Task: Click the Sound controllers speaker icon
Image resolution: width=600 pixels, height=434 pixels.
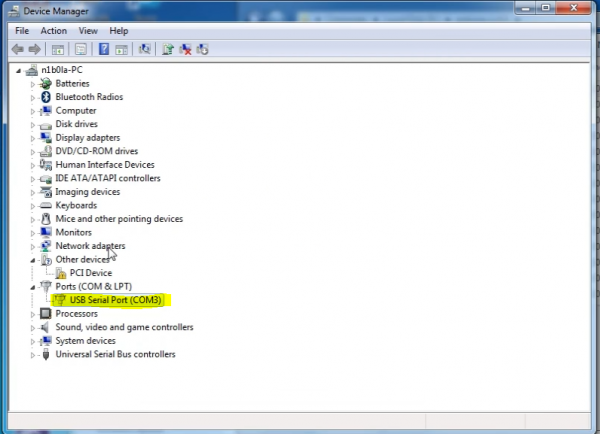Action: click(x=46, y=327)
